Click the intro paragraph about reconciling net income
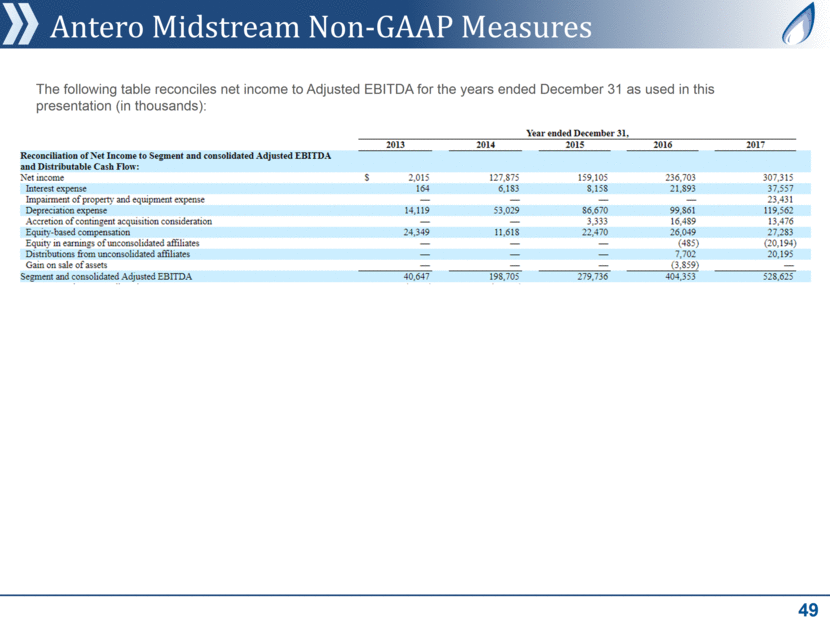Image resolution: width=830 pixels, height=623 pixels. [x=375, y=97]
